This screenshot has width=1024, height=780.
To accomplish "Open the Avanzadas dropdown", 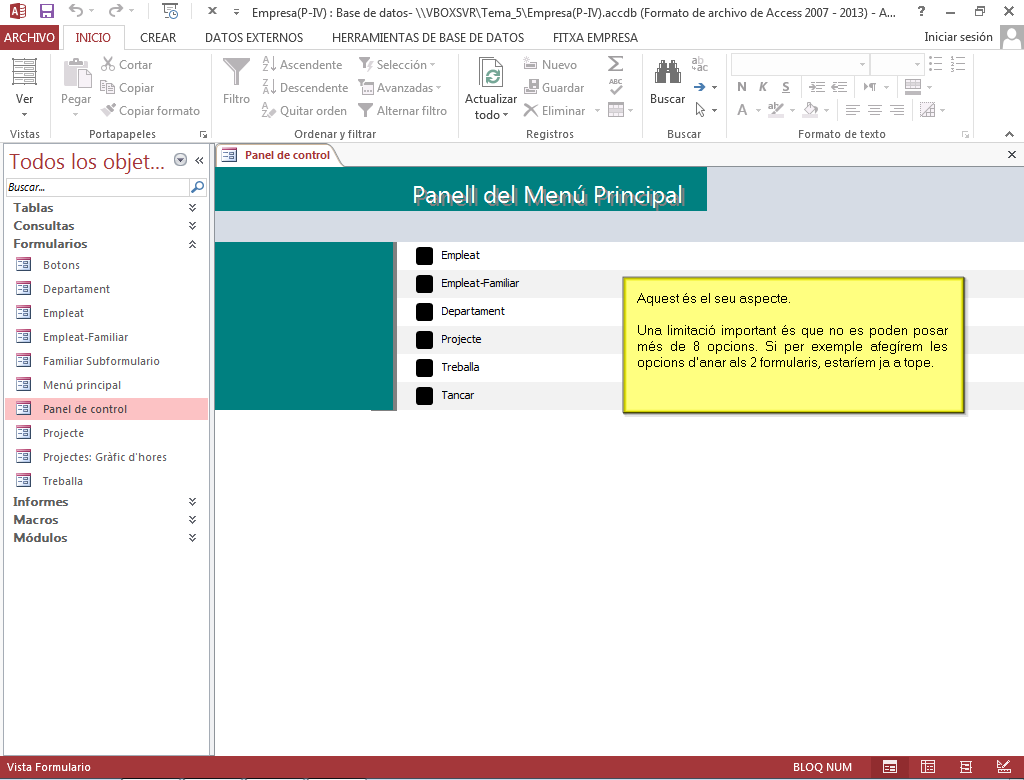I will (x=400, y=88).
